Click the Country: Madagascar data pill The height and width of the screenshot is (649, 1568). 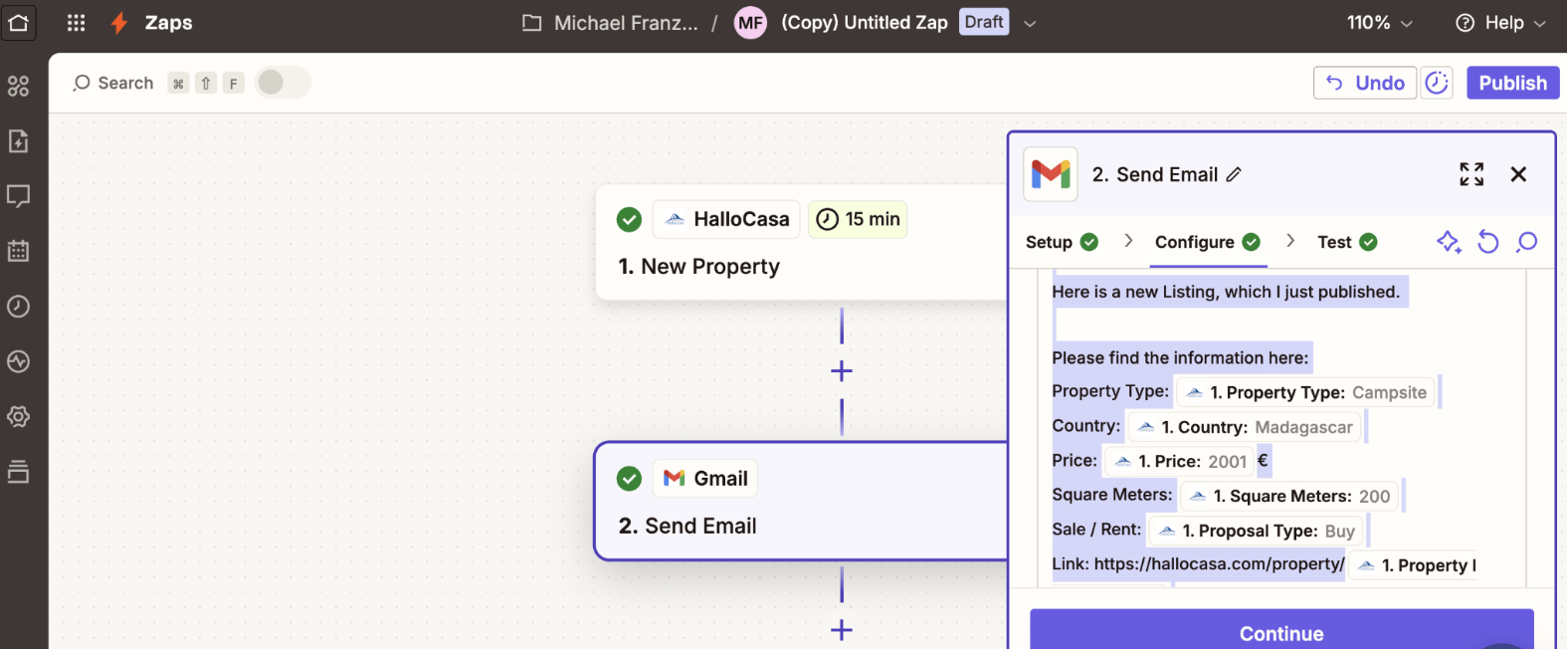(x=1244, y=427)
